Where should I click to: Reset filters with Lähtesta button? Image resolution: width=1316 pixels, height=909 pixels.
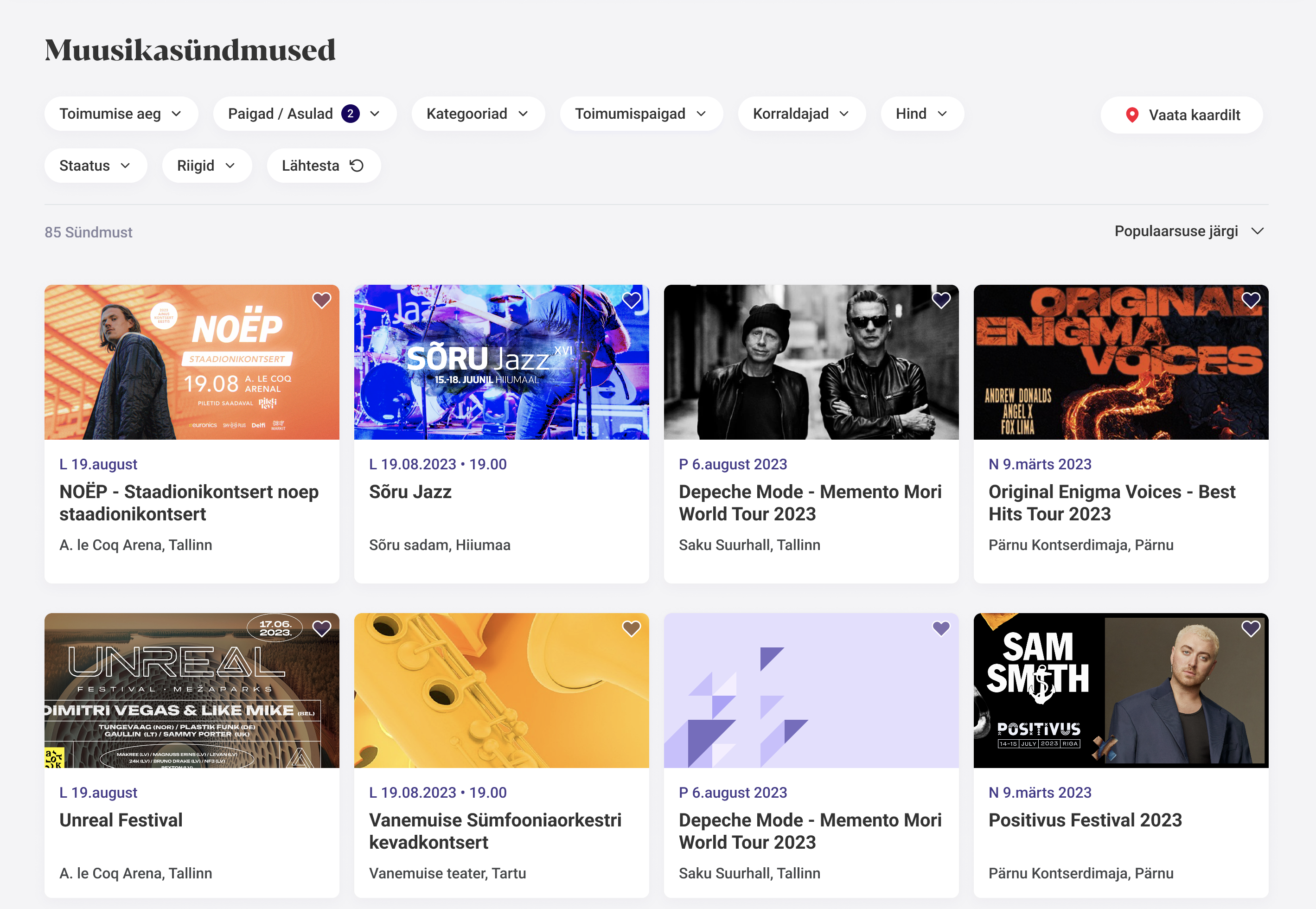tap(324, 166)
